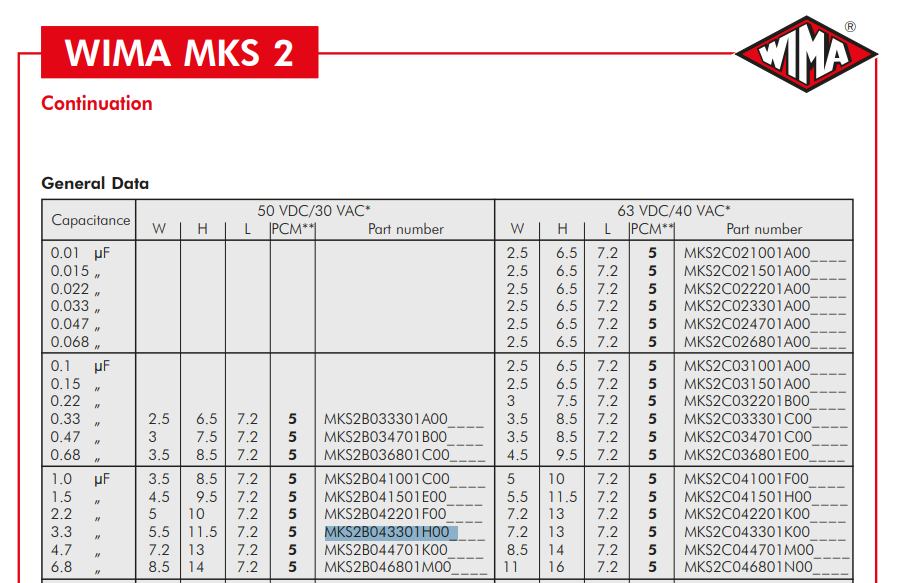Click the 0.068 capacitance value
This screenshot has height=583, width=899.
click(70, 342)
